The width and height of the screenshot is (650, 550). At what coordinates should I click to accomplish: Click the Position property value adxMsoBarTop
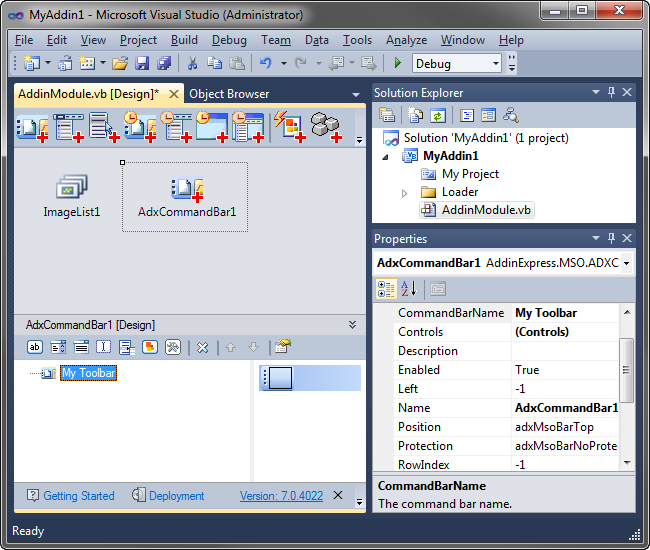click(565, 427)
